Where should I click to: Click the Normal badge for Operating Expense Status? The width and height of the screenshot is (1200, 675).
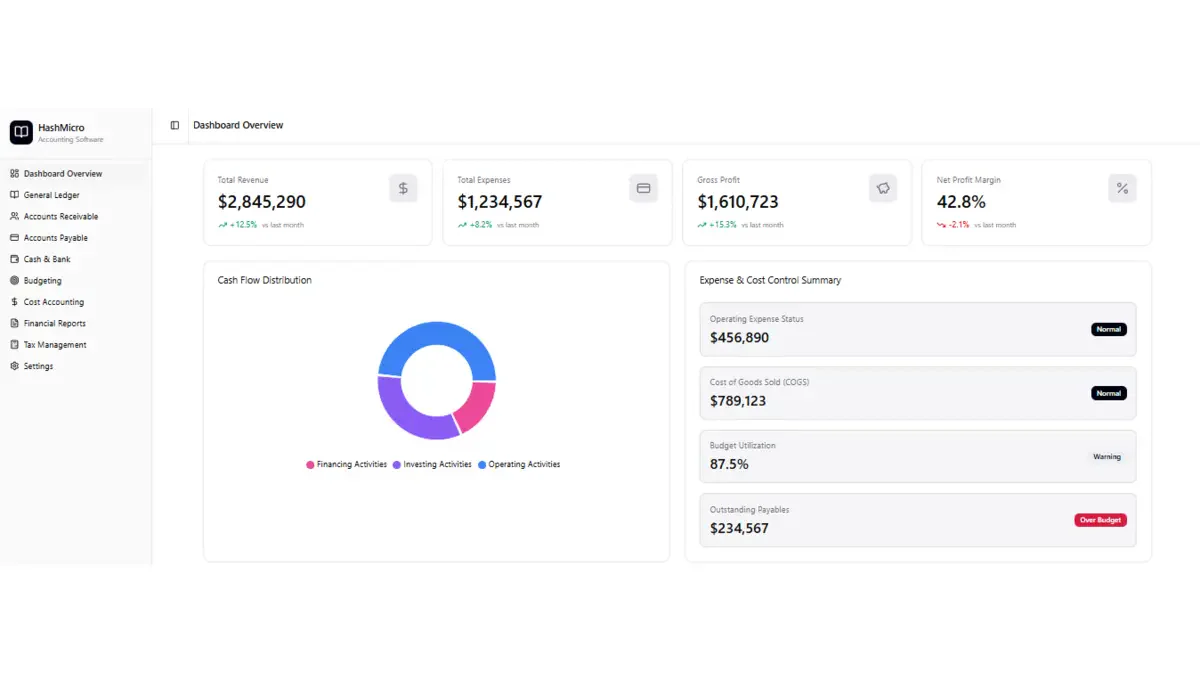(x=1108, y=329)
